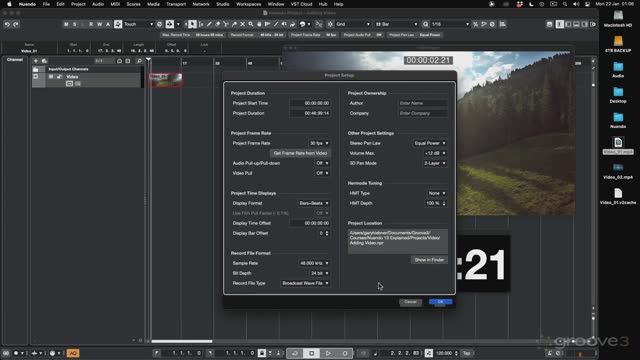Click the Play button in the transport bar
This screenshot has width=640, height=360.
328,353
